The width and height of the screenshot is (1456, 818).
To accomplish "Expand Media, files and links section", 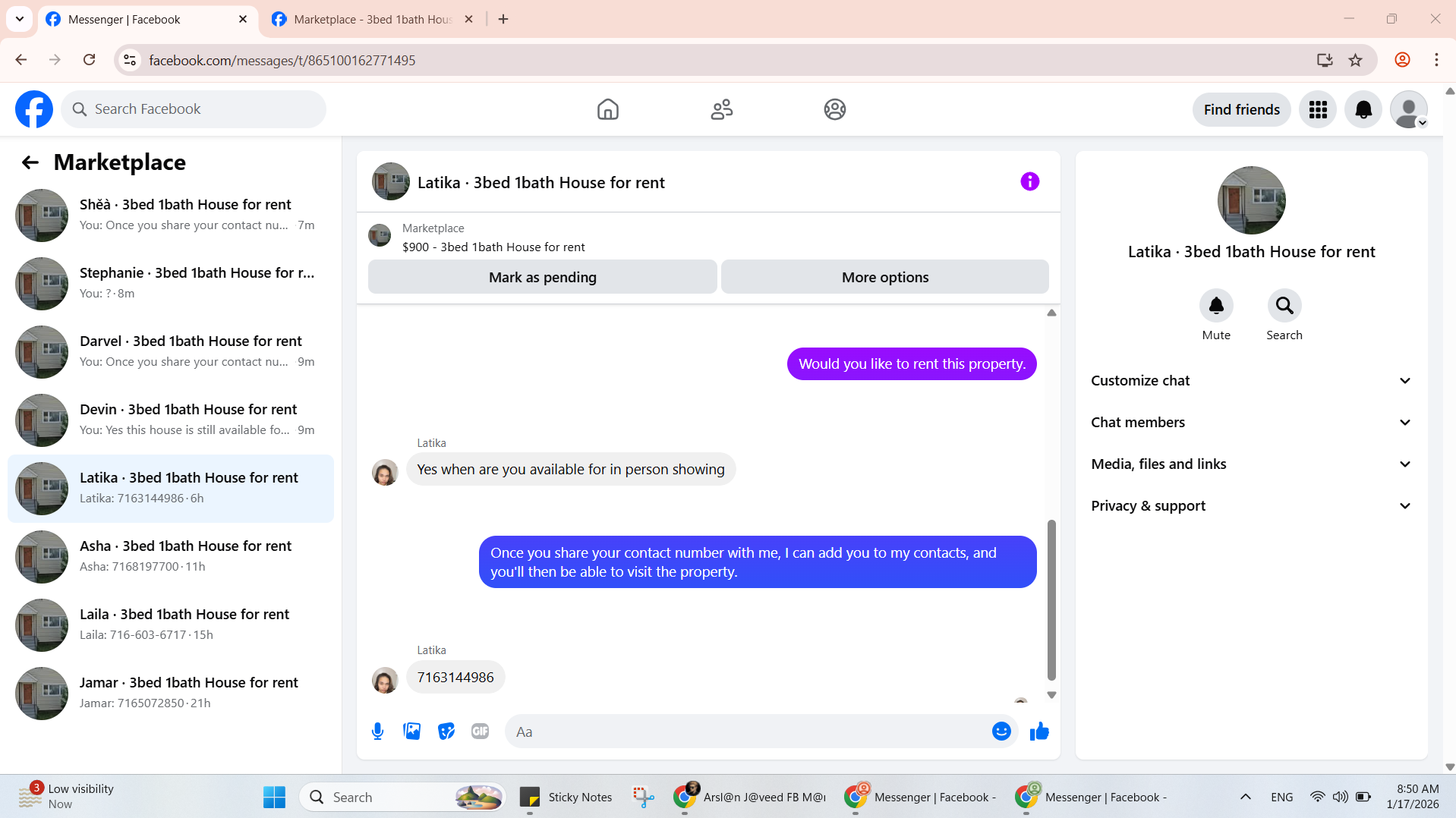I will pyautogui.click(x=1251, y=464).
